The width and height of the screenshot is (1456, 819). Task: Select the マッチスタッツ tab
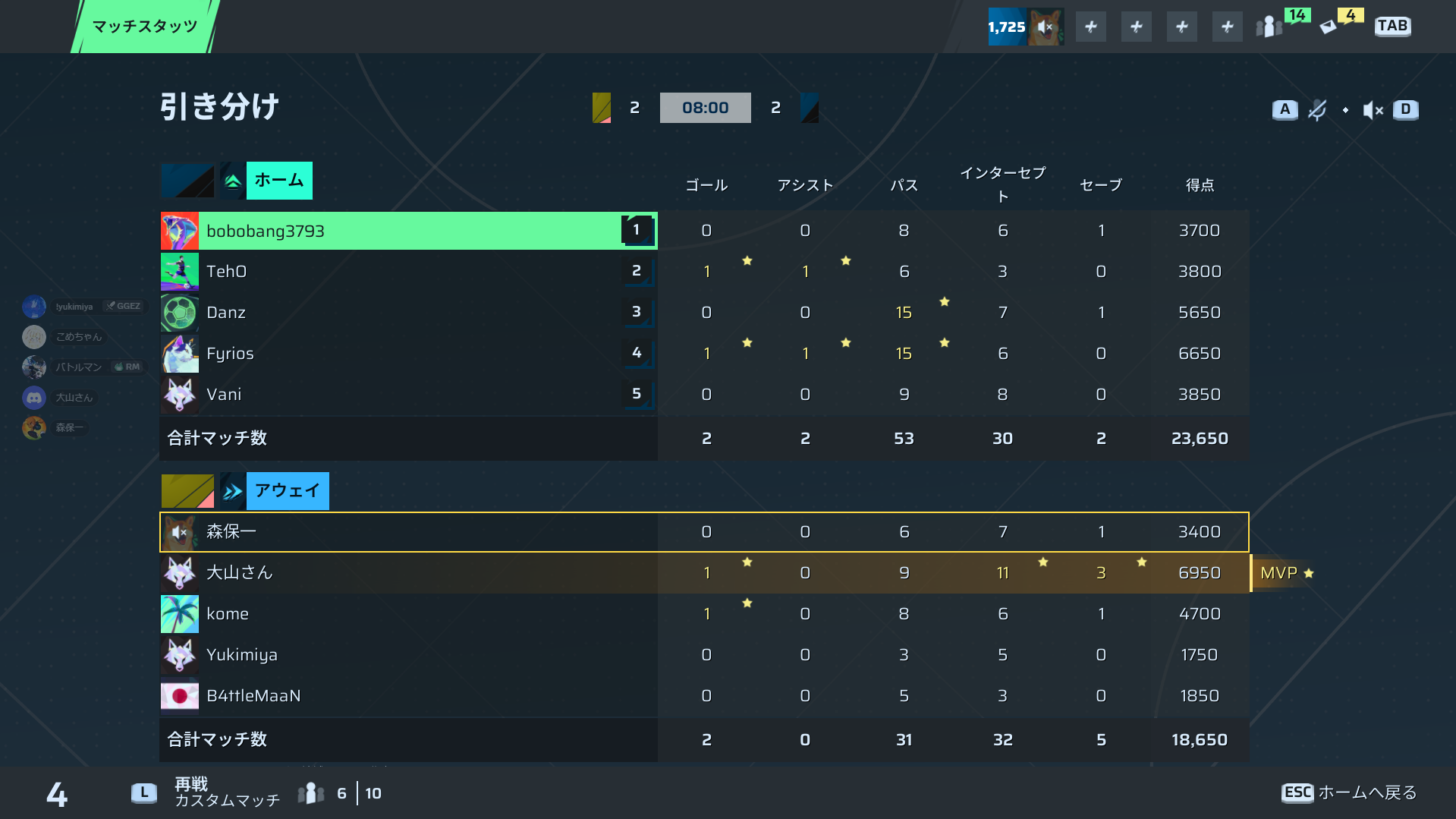coord(145,27)
